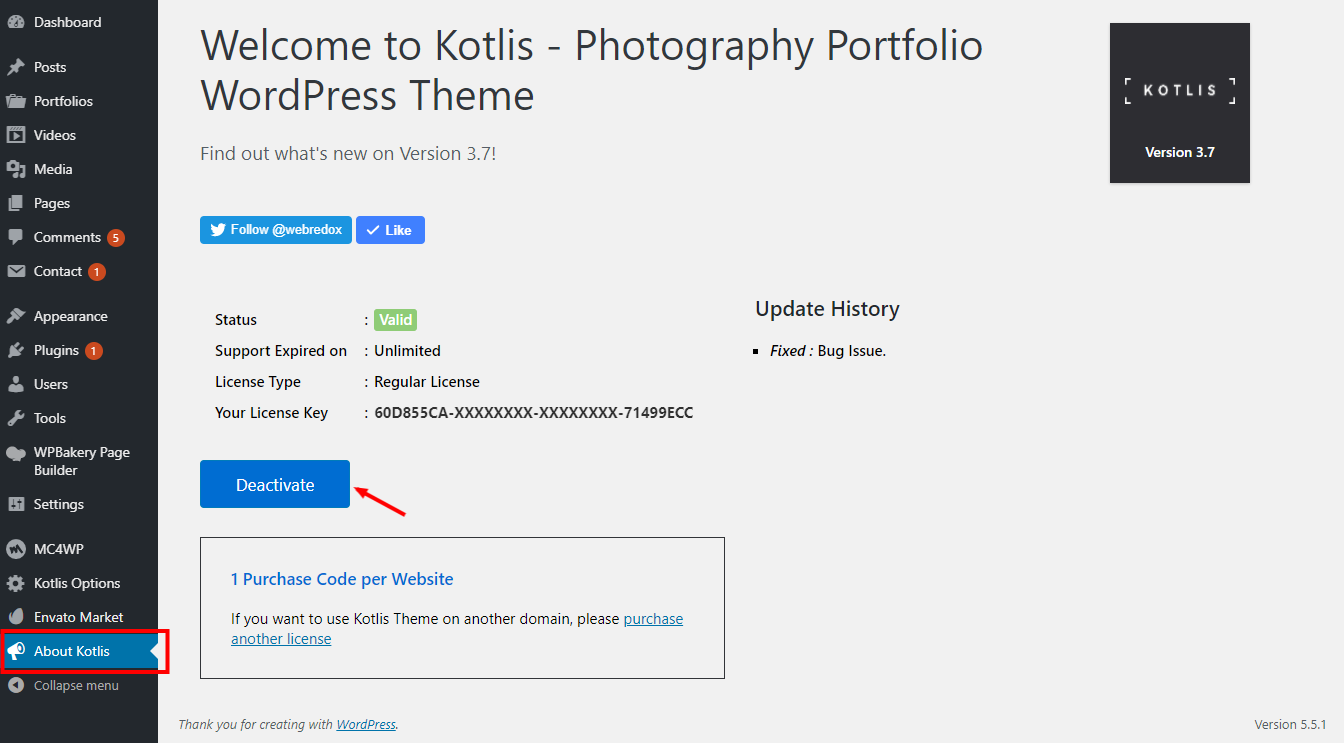
Task: Click the Kotlis Version 3.7 logo badge
Action: (x=1179, y=103)
